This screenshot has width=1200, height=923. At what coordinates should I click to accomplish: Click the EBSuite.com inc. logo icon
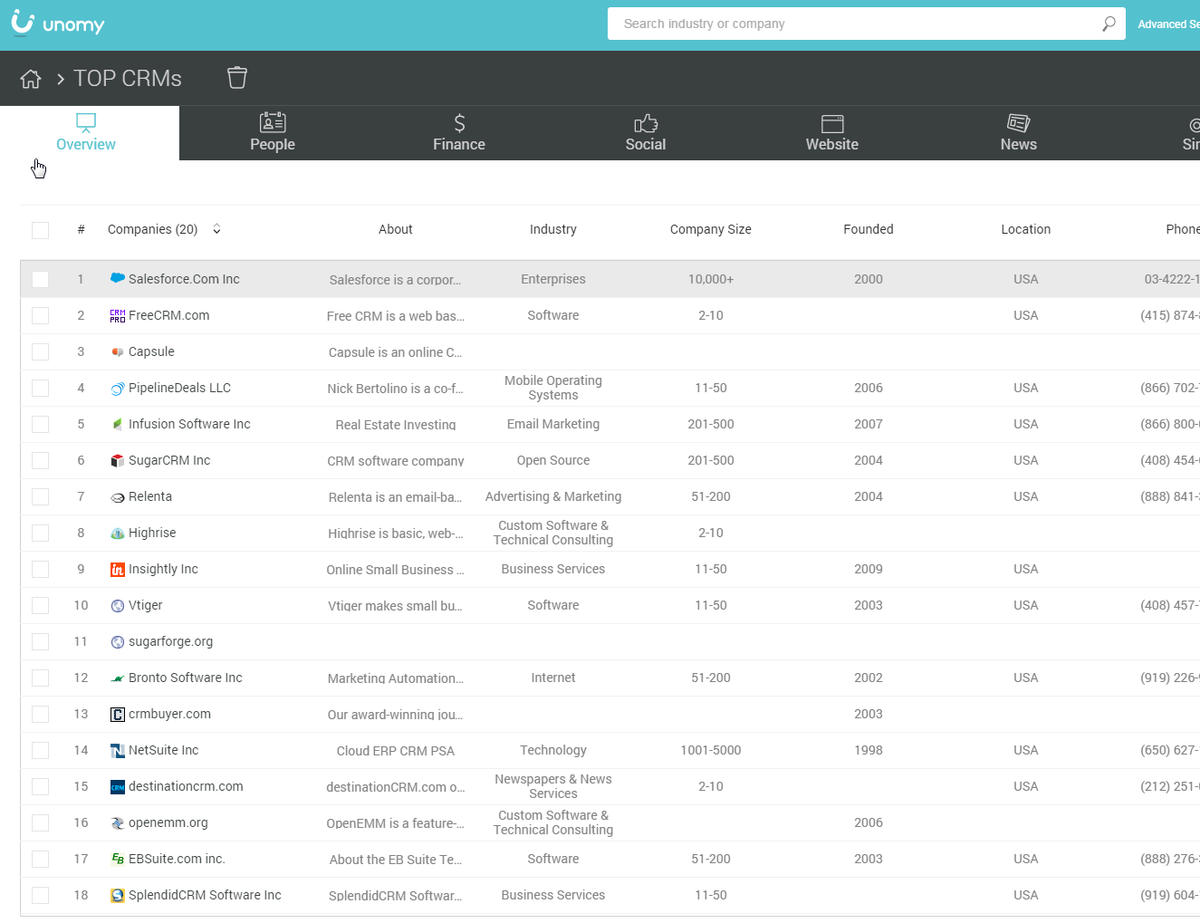point(118,859)
